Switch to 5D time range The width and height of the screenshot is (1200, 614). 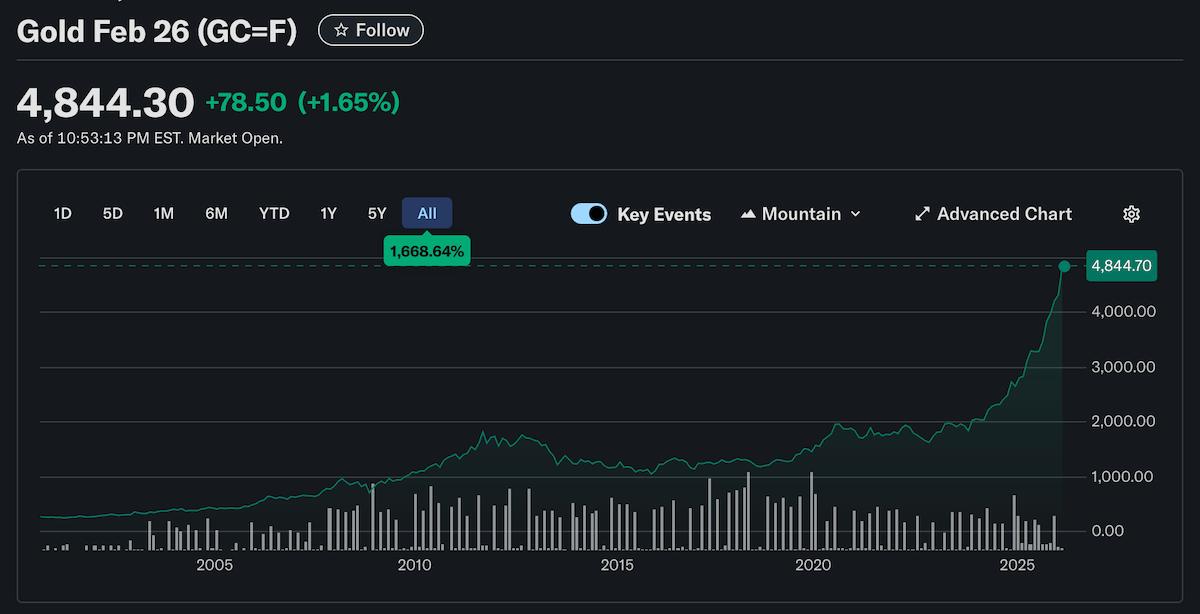112,213
